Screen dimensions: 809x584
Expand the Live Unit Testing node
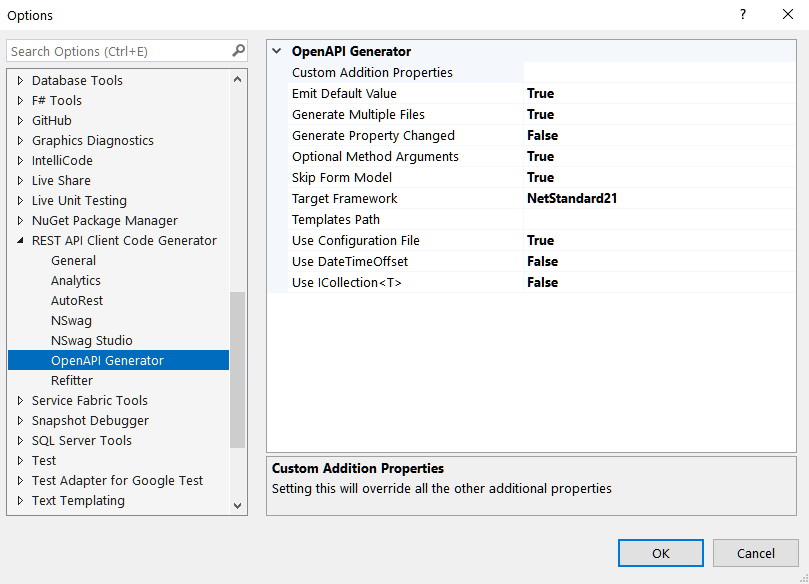pos(20,201)
